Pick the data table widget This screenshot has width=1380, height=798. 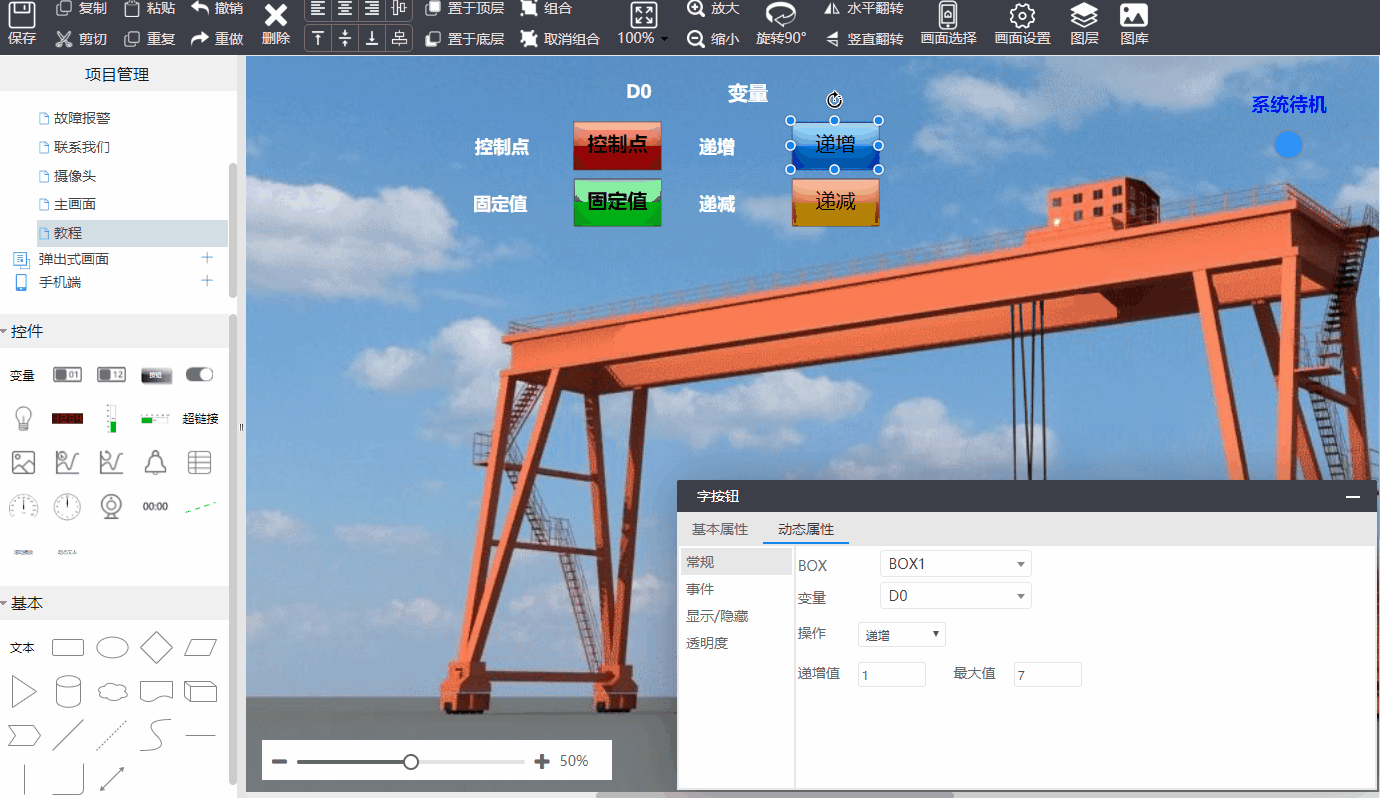(200, 462)
